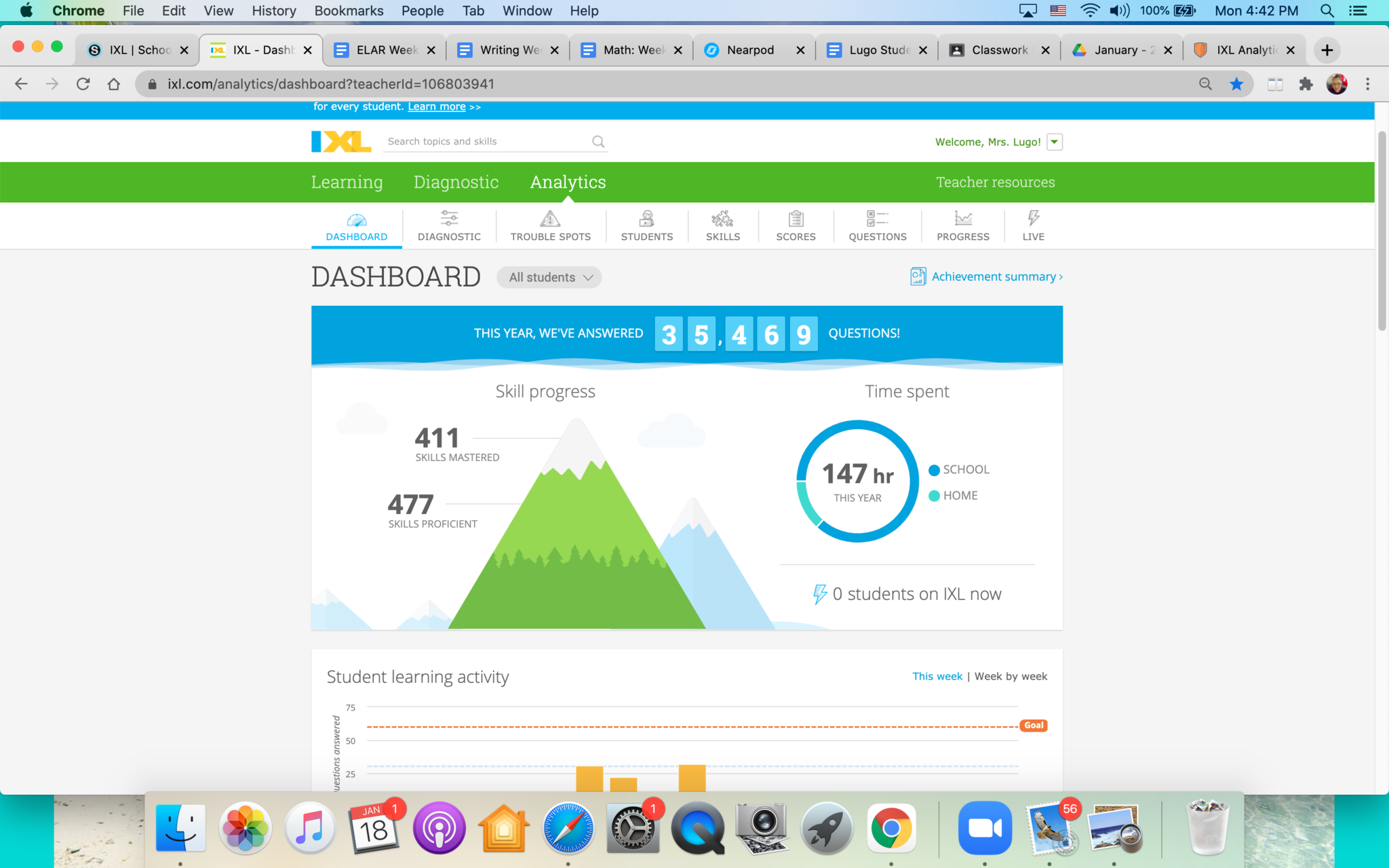Open the Progress chart icon
Screen dimensions: 1389x868
[962, 219]
